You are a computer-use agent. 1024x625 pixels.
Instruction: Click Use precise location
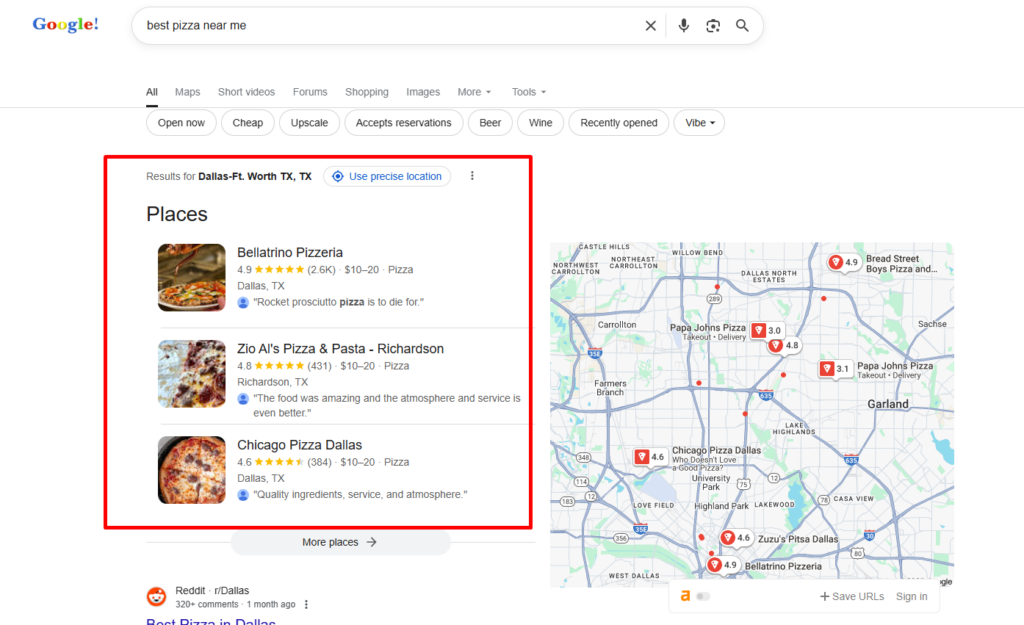(x=387, y=176)
